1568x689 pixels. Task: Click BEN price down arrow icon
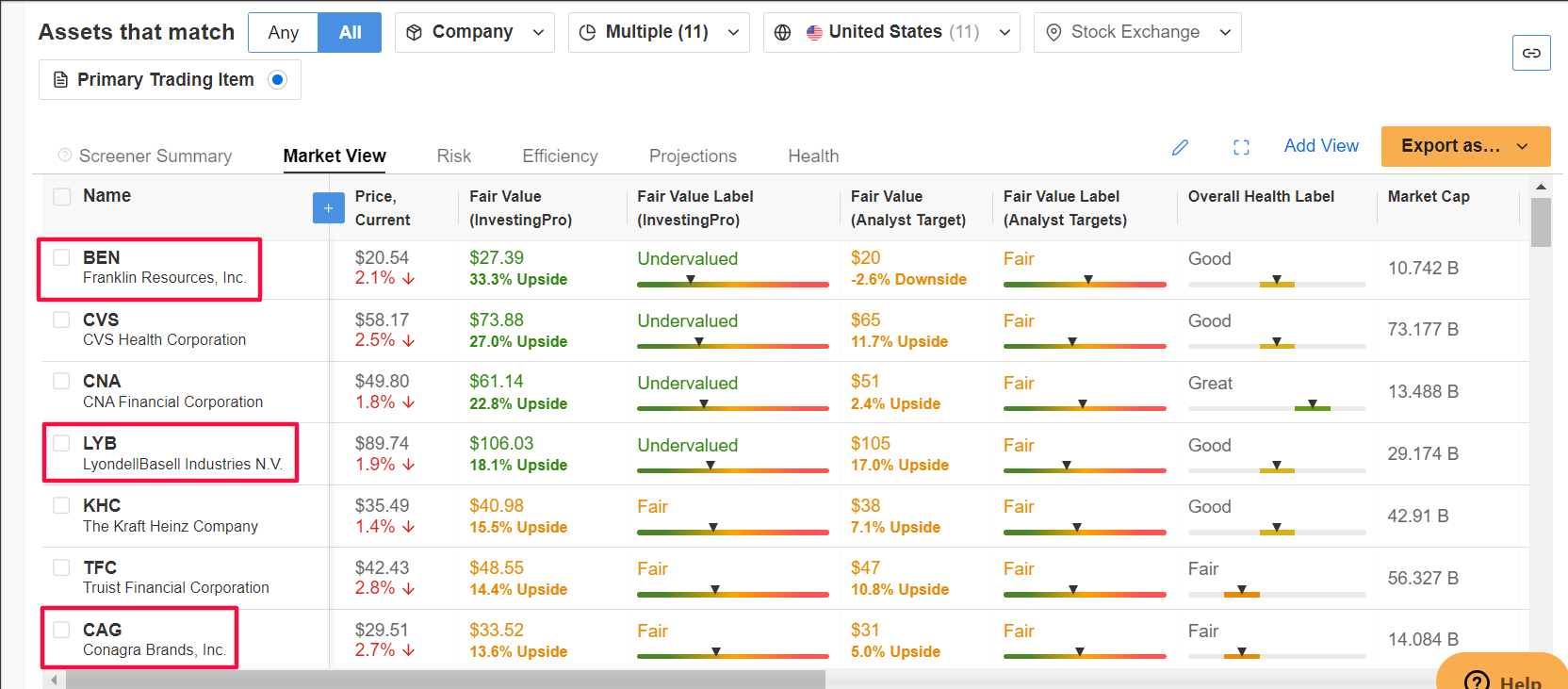(x=409, y=278)
